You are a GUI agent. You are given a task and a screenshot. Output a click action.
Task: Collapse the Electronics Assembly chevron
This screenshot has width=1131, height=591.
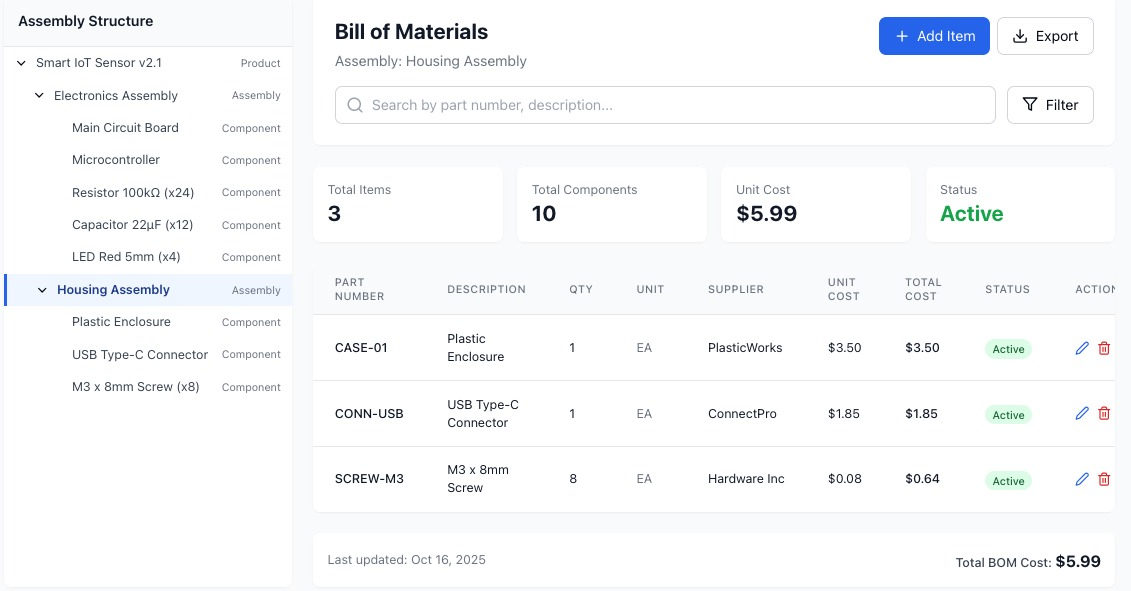coord(40,96)
